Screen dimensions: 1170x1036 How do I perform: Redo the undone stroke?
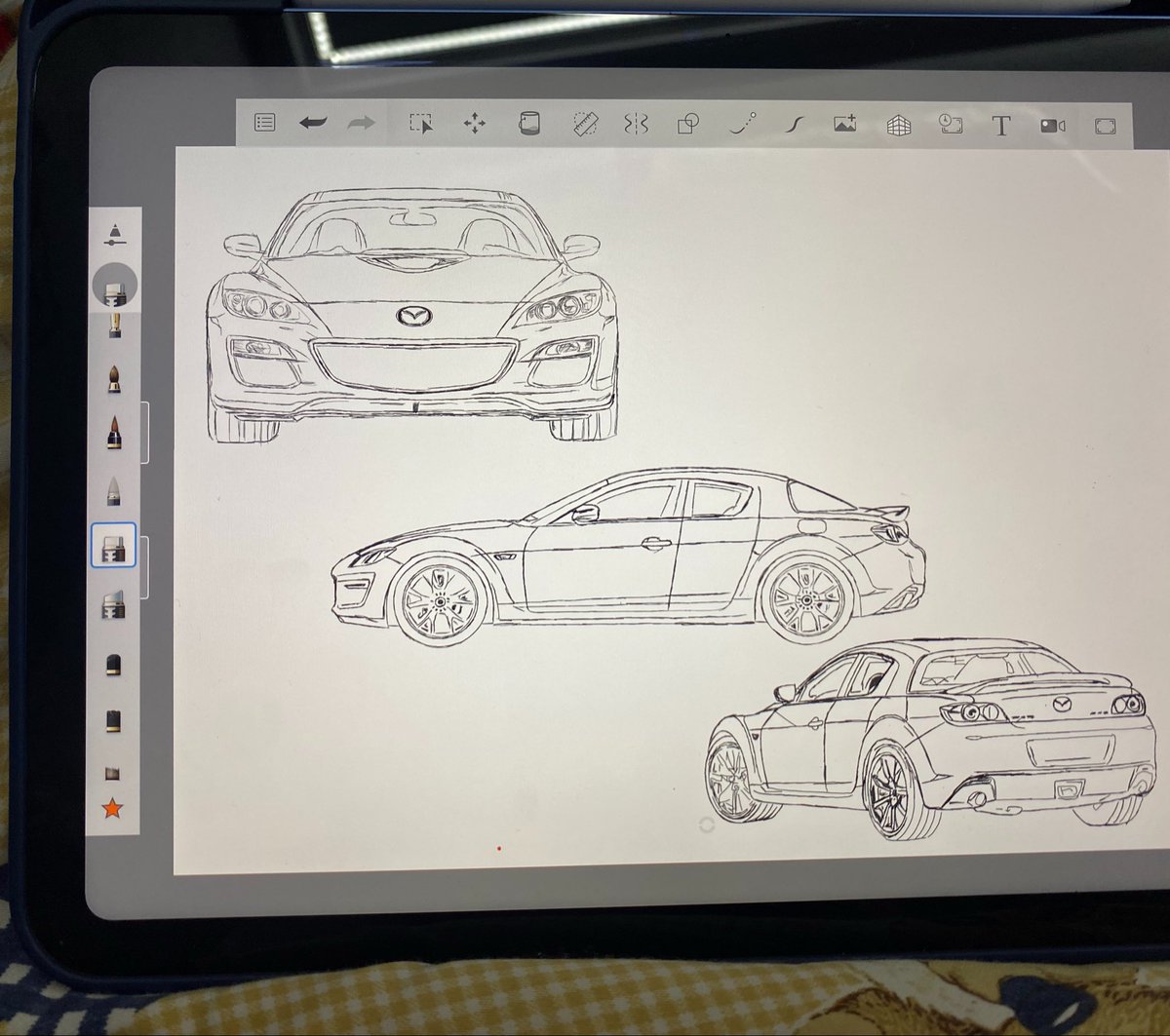point(362,124)
